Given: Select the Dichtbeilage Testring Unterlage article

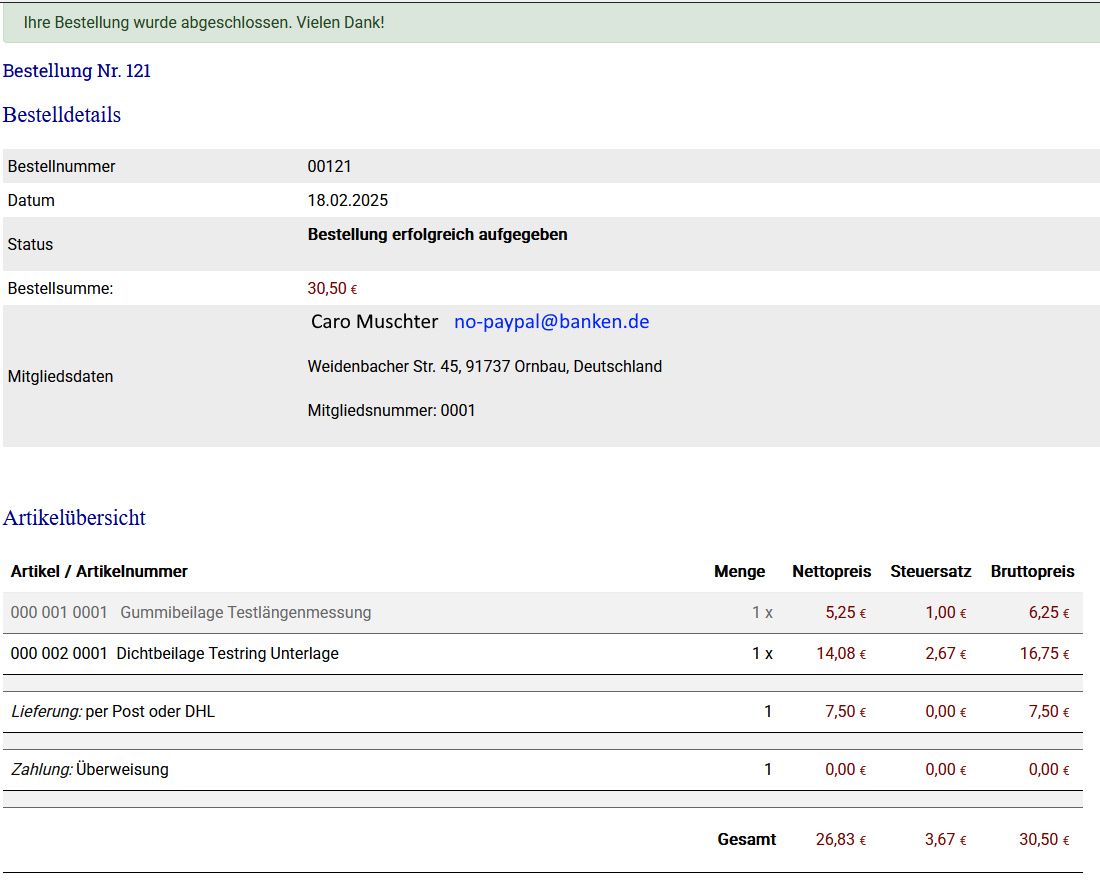Looking at the screenshot, I should coord(227,654).
